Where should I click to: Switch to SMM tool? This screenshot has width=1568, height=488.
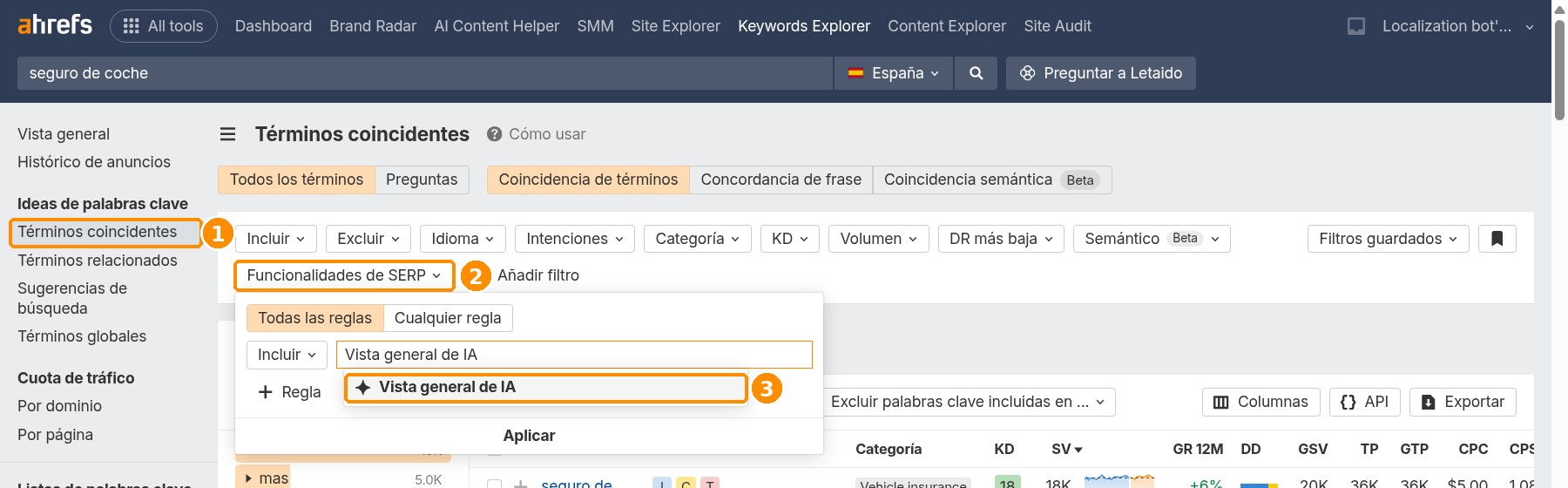pos(595,26)
